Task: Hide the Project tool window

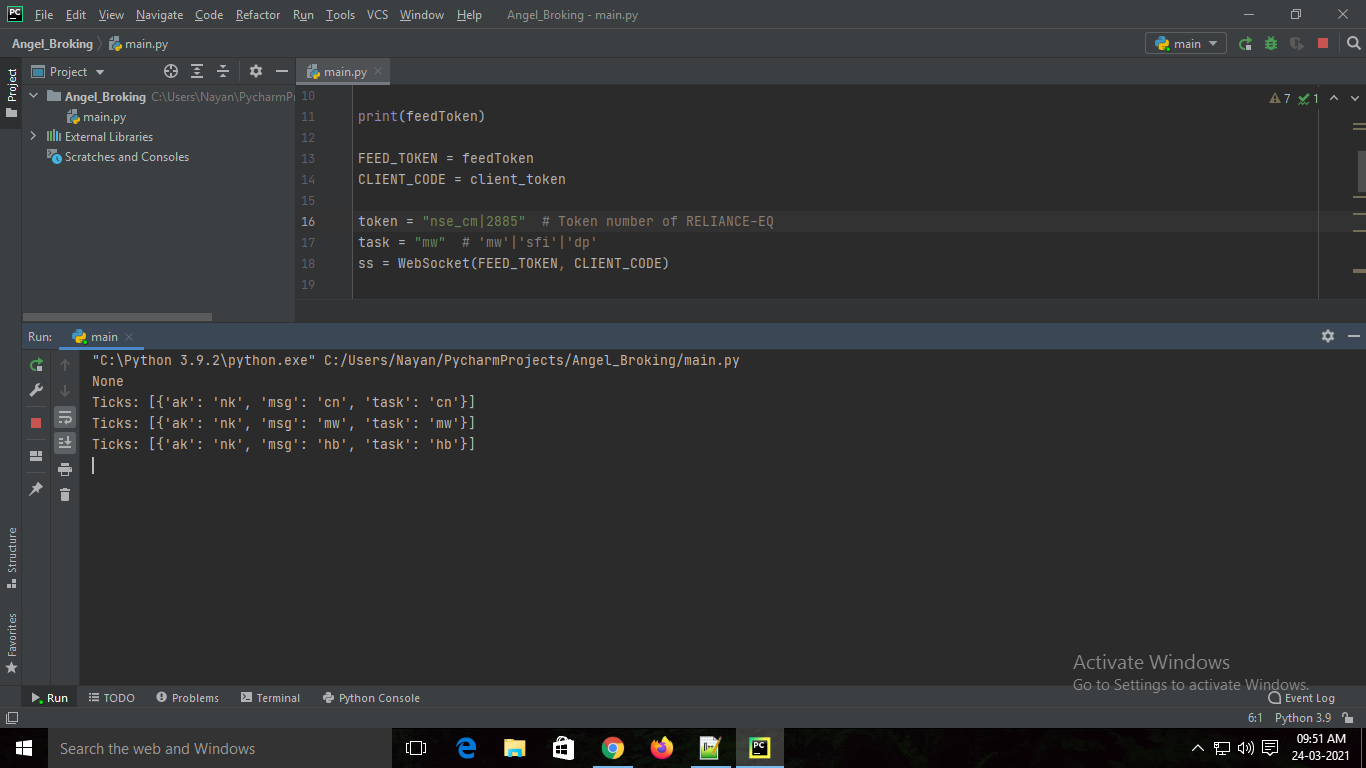Action: 282,71
